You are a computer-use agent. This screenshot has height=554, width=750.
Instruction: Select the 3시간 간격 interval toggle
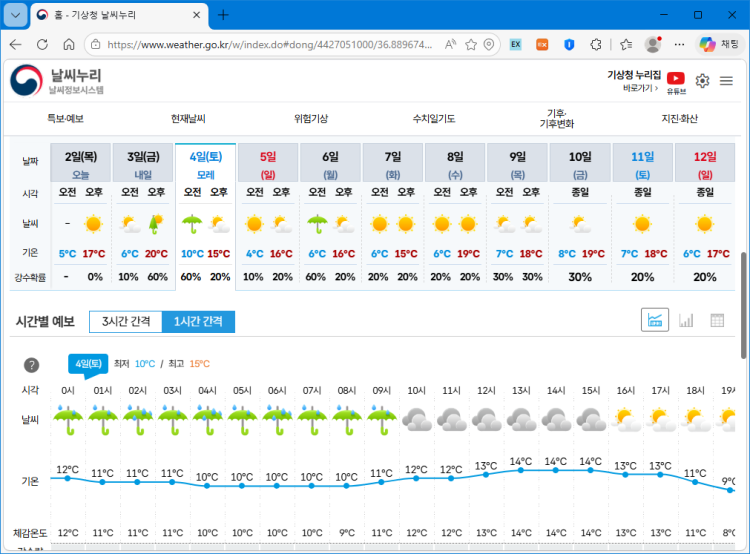click(x=125, y=321)
